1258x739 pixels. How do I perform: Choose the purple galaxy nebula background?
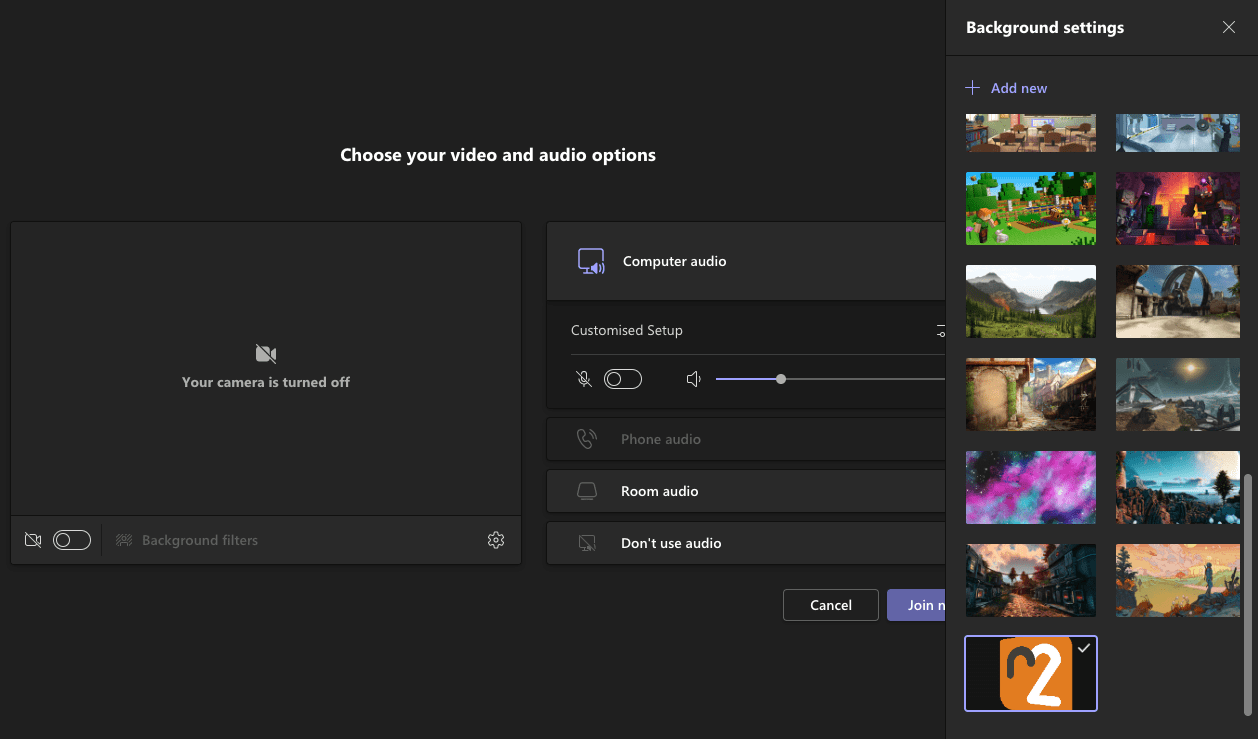point(1030,487)
